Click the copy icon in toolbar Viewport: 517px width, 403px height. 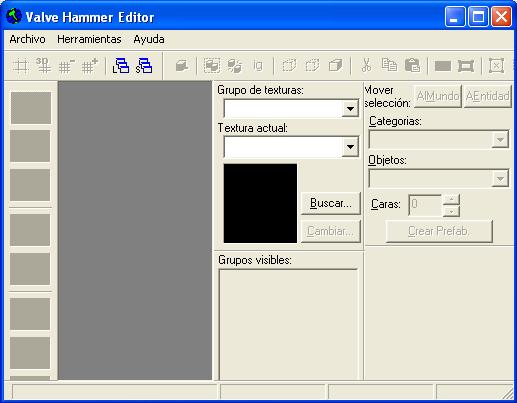tap(389, 66)
